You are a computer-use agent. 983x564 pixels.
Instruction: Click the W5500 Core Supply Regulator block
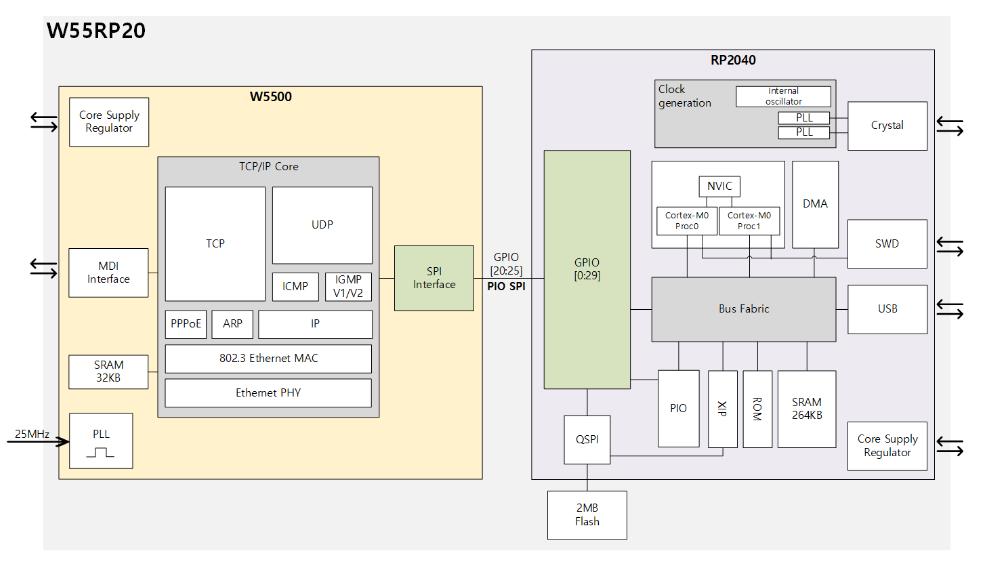tap(109, 122)
